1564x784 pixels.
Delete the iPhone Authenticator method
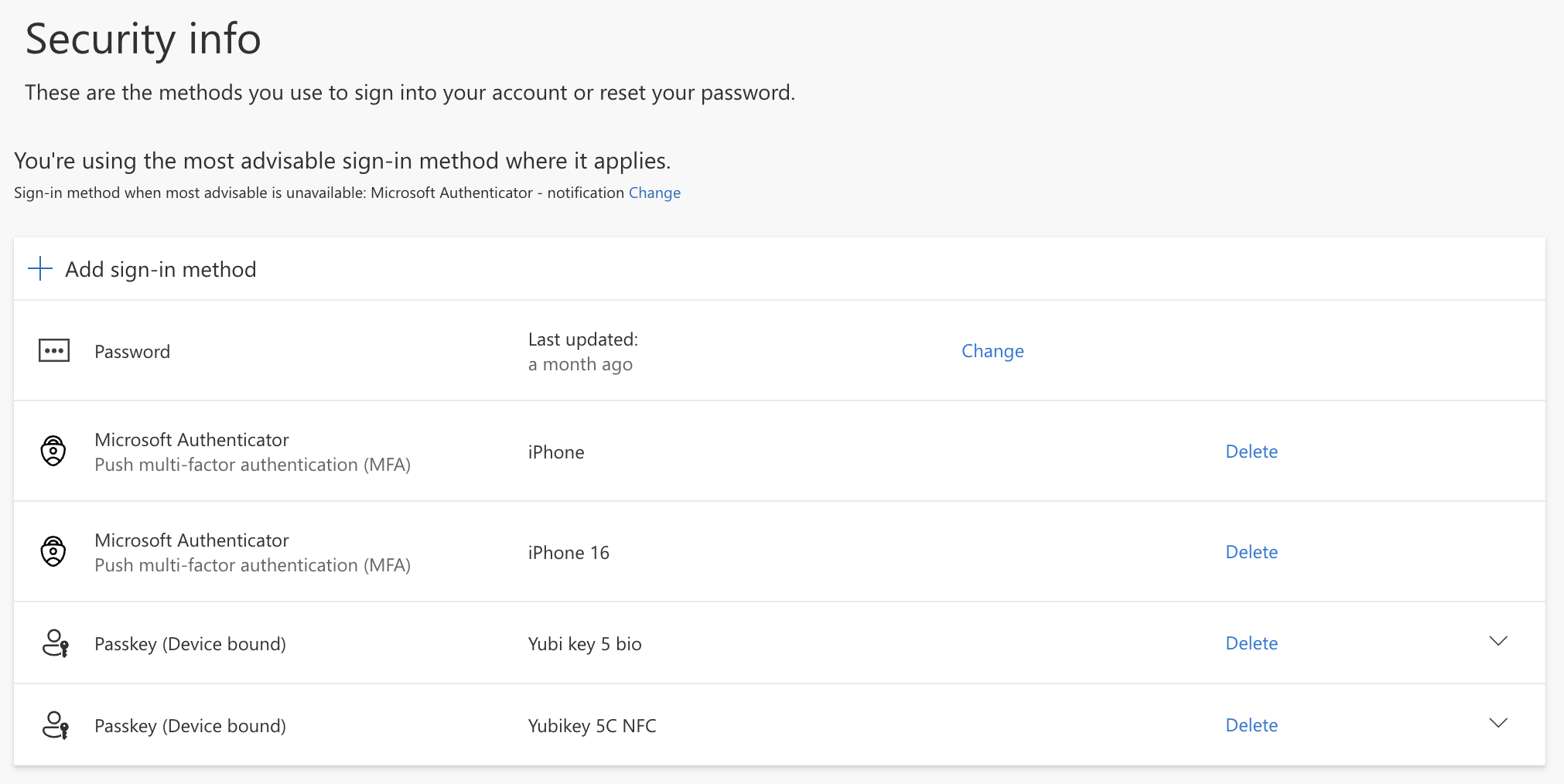click(x=1252, y=452)
